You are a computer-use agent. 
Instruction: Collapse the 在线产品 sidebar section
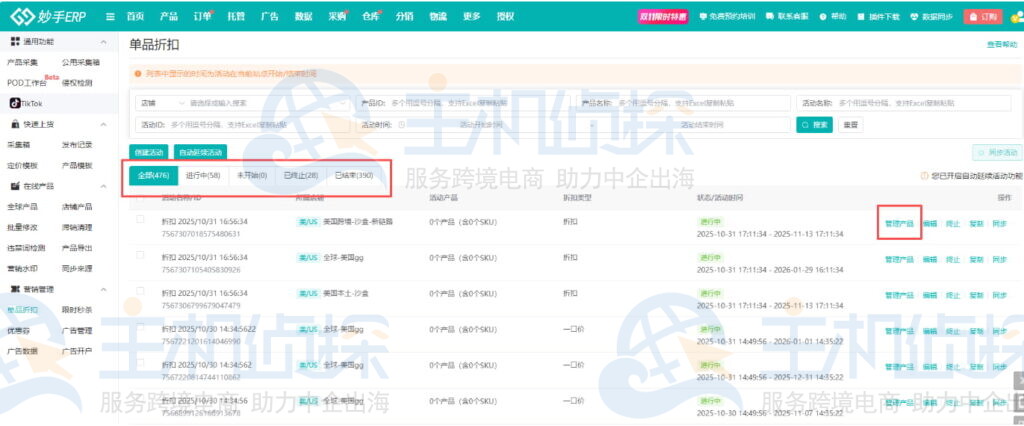(103, 186)
